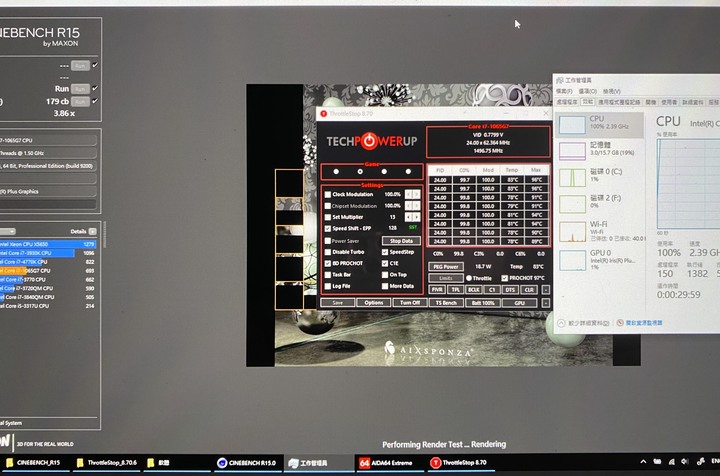Screen dimensions: 720x476
Task: Click BCLK button
Action: pyautogui.click(x=473, y=290)
